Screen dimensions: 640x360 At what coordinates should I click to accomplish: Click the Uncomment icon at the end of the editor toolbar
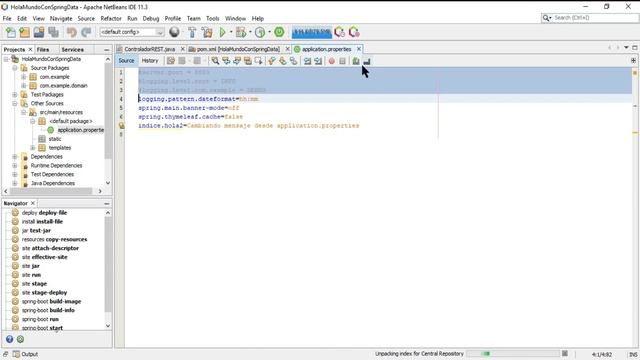(x=367, y=61)
